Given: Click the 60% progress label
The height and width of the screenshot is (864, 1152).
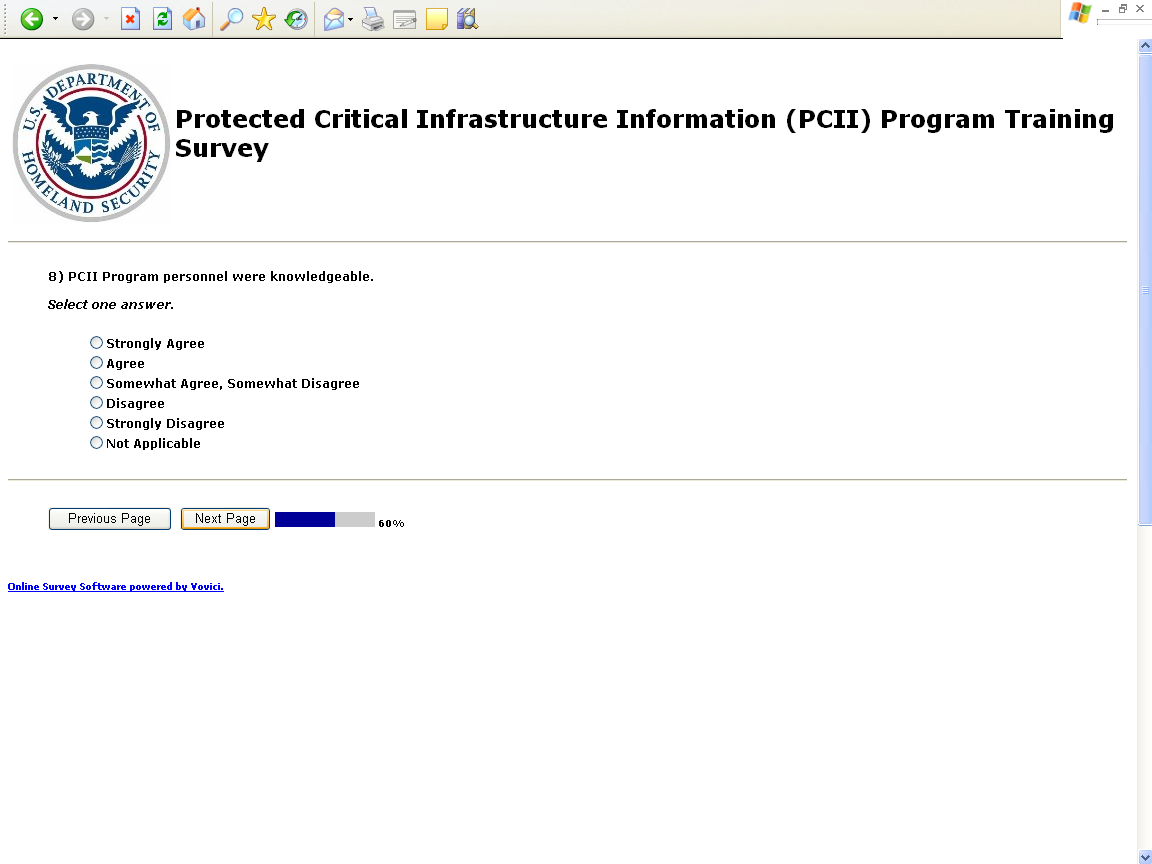Looking at the screenshot, I should (391, 523).
